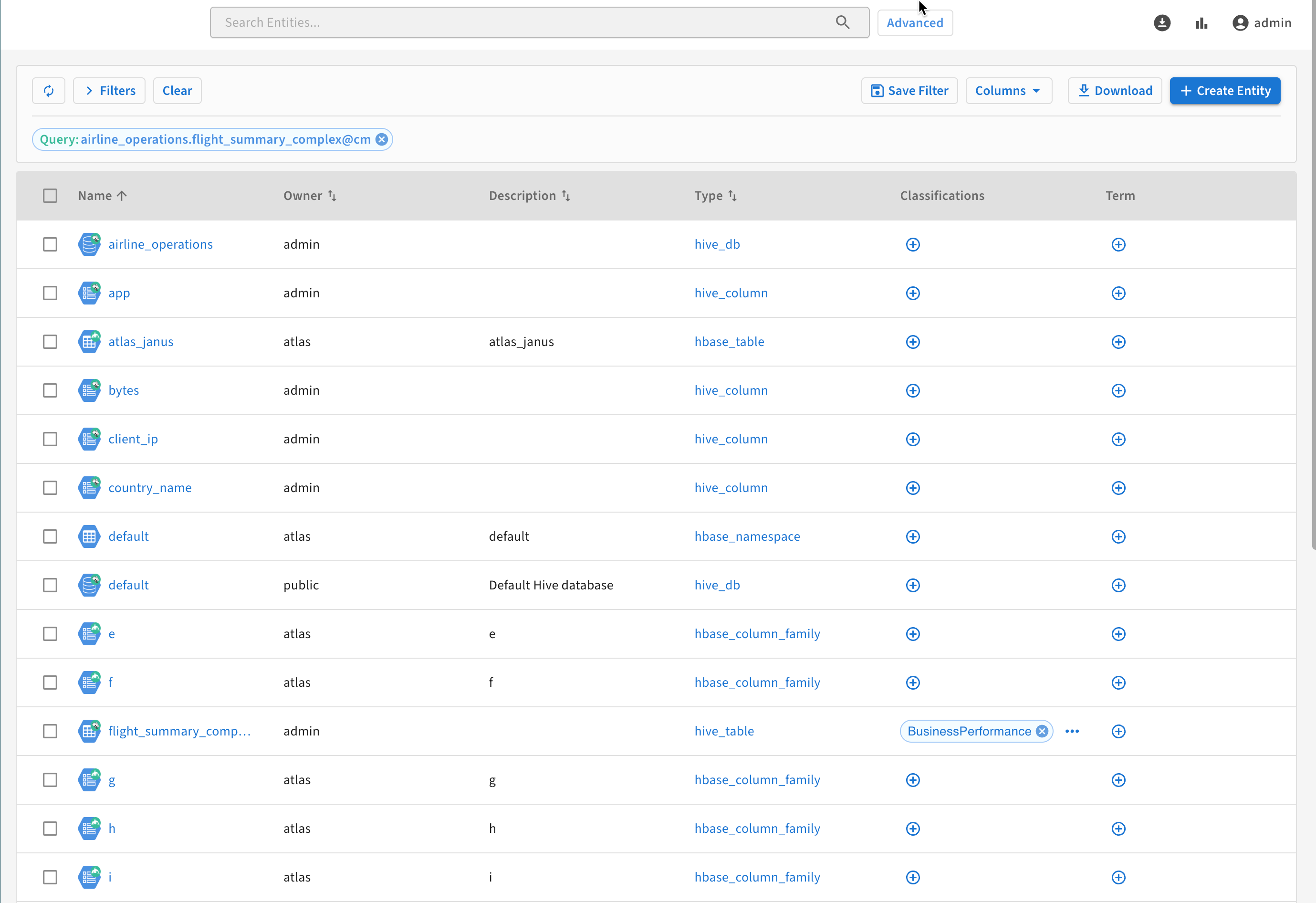The image size is (1316, 903).
Task: Tick the checkbox for country_name
Action: [x=50, y=488]
